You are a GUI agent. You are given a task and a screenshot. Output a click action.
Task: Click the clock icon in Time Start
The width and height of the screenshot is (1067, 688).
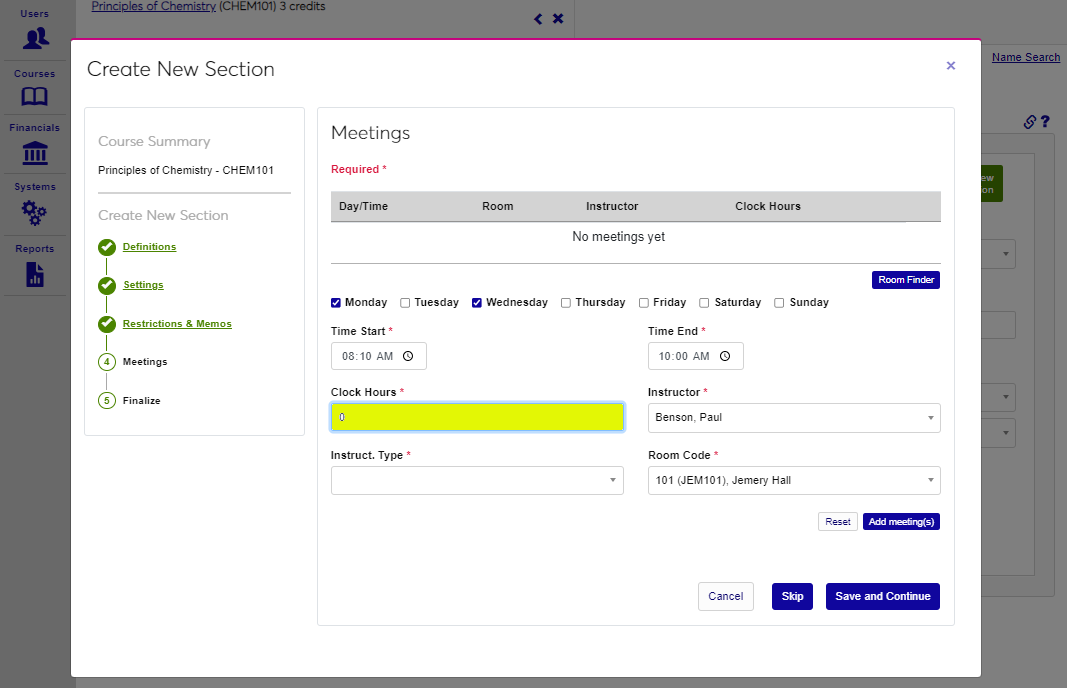408,356
